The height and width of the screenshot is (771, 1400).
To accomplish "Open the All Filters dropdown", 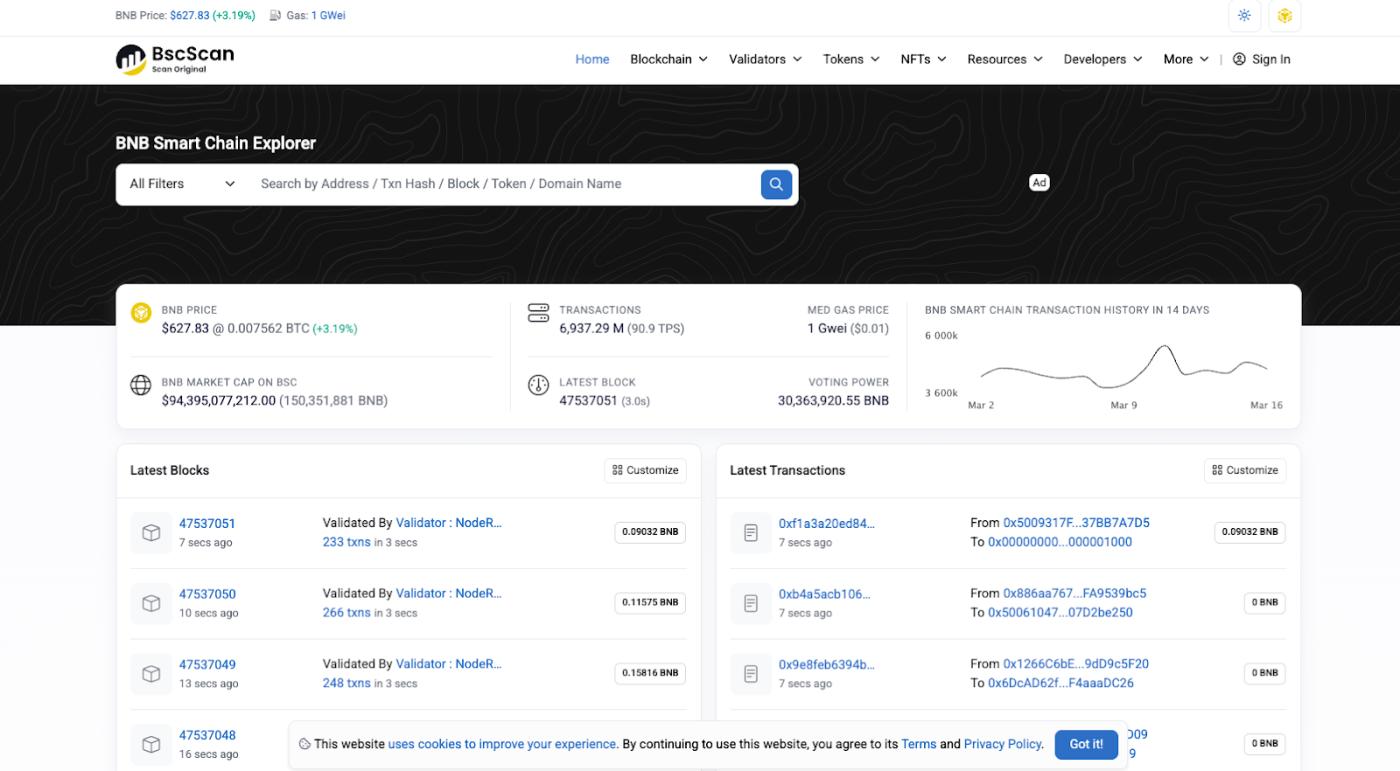I will click(x=182, y=184).
